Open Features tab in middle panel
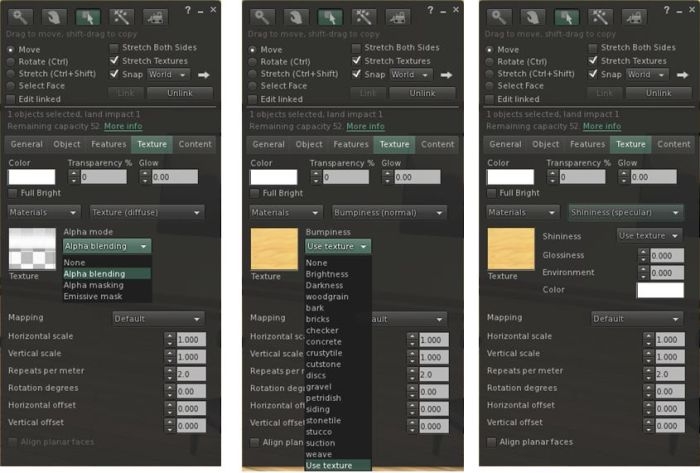Screen dimensions: 700x473 pos(351,144)
